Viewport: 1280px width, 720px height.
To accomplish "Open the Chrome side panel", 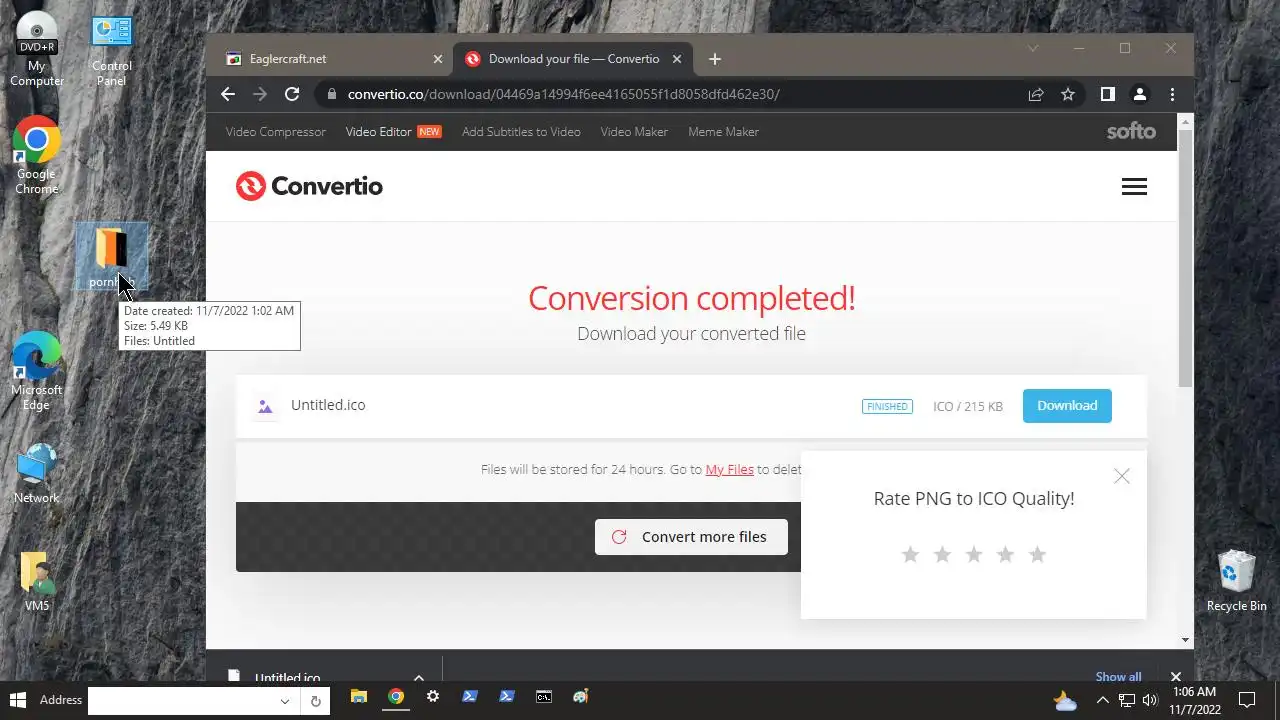I will coord(1107,94).
